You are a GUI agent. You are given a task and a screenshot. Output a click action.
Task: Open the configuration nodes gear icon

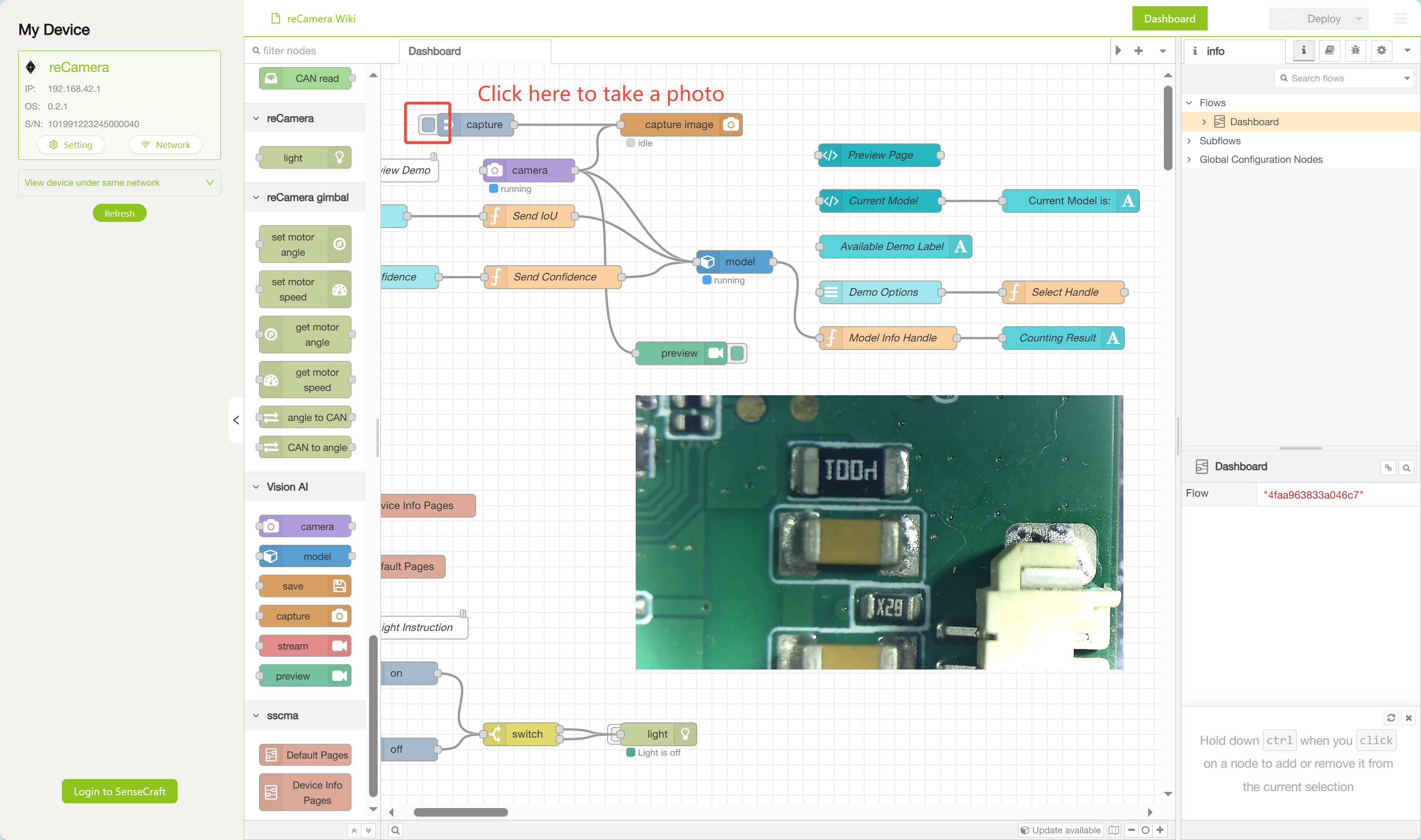[1381, 50]
